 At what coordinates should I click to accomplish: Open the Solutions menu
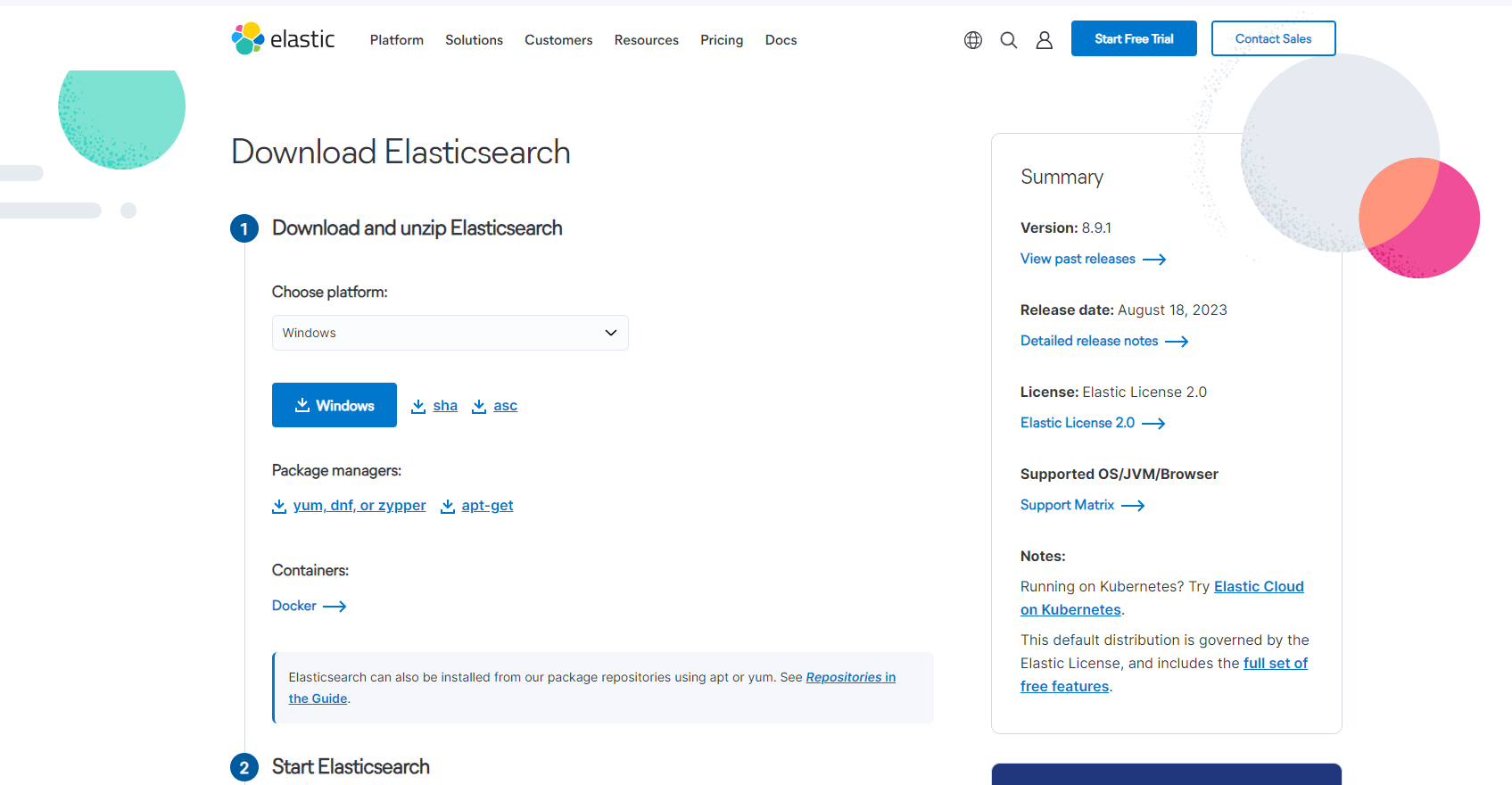point(475,40)
